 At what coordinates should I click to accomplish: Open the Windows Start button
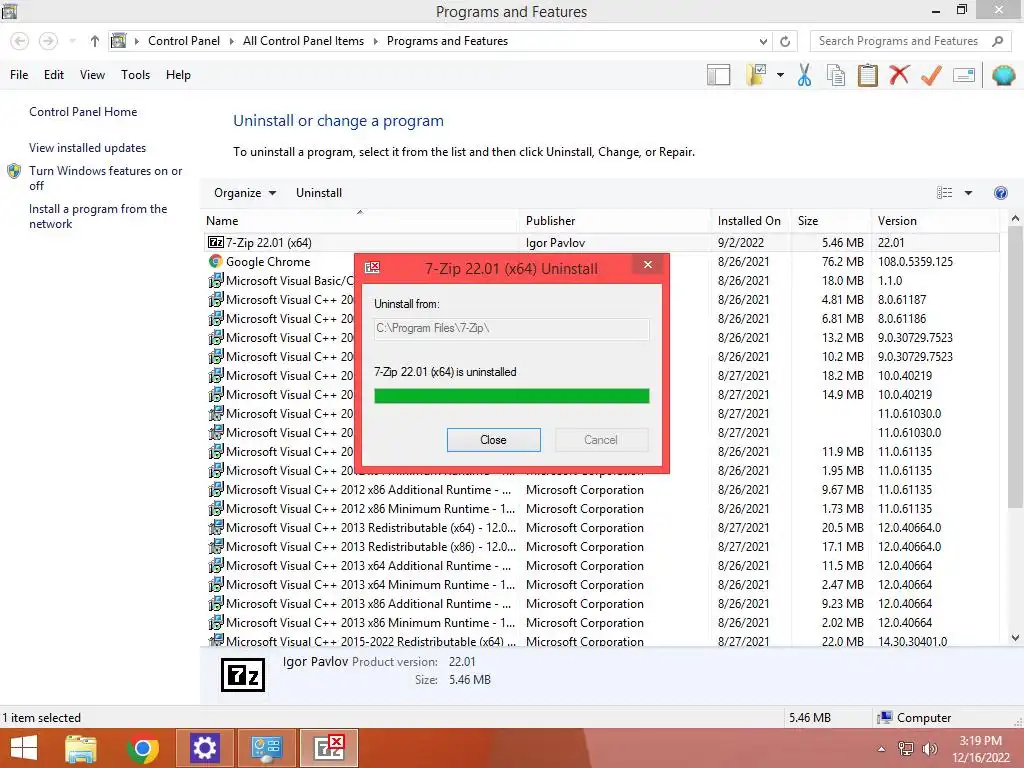click(24, 748)
